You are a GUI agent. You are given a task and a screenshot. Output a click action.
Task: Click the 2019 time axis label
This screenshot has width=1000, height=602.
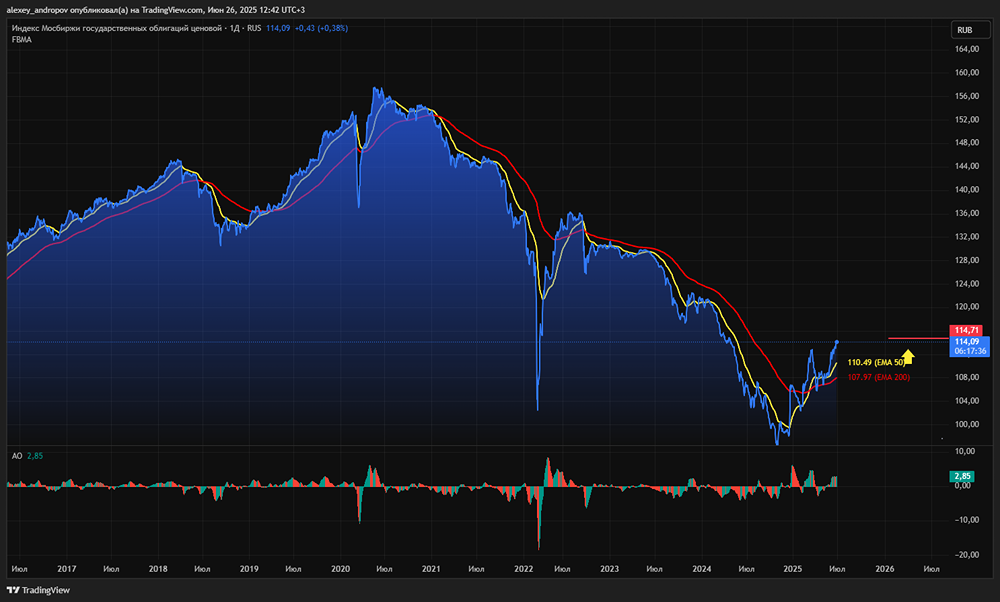(249, 569)
